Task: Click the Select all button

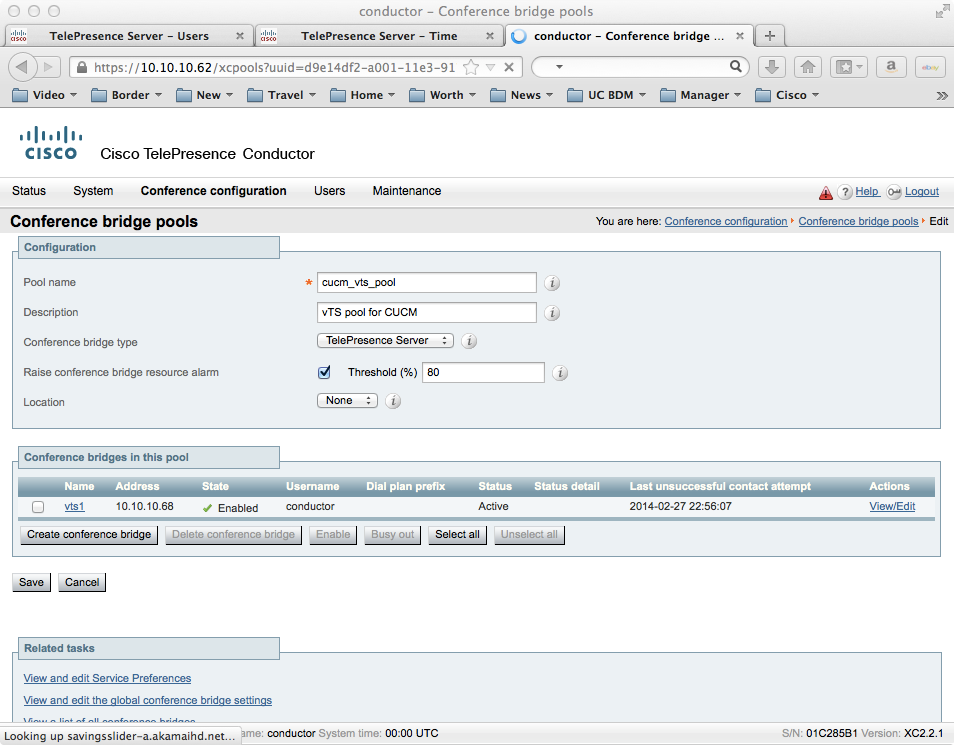Action: point(458,534)
